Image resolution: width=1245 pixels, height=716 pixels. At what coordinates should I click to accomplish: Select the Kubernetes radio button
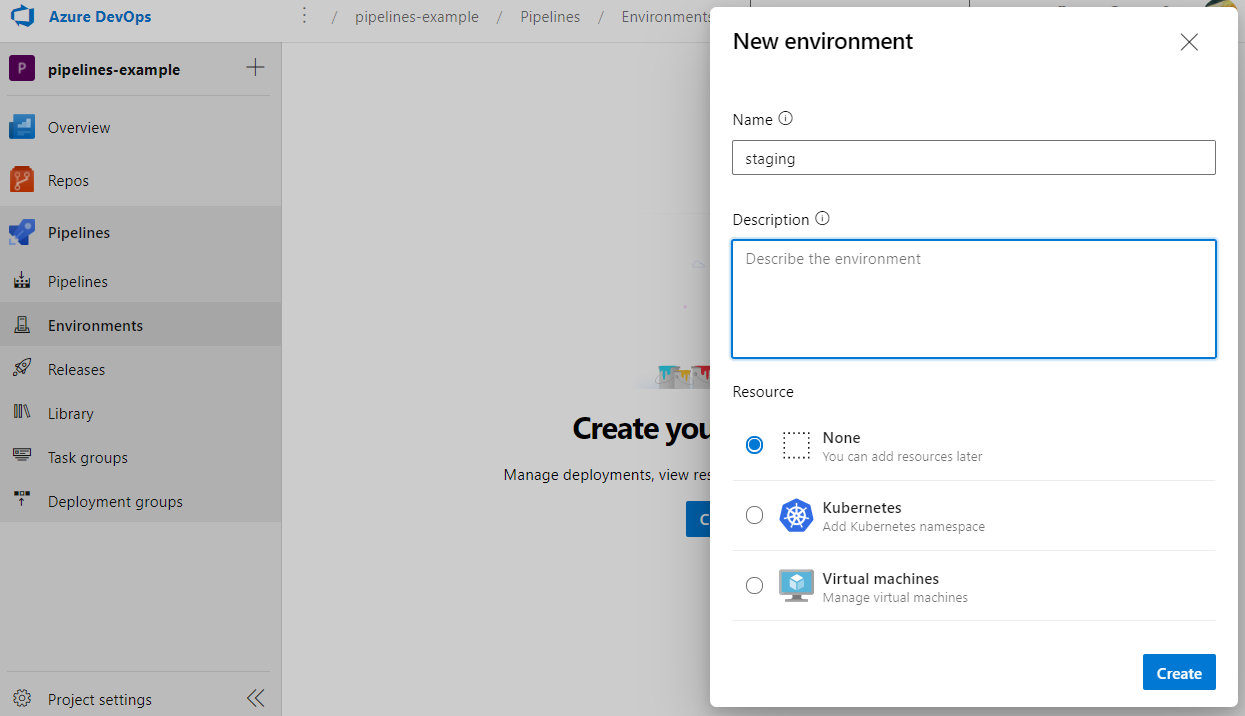(755, 515)
